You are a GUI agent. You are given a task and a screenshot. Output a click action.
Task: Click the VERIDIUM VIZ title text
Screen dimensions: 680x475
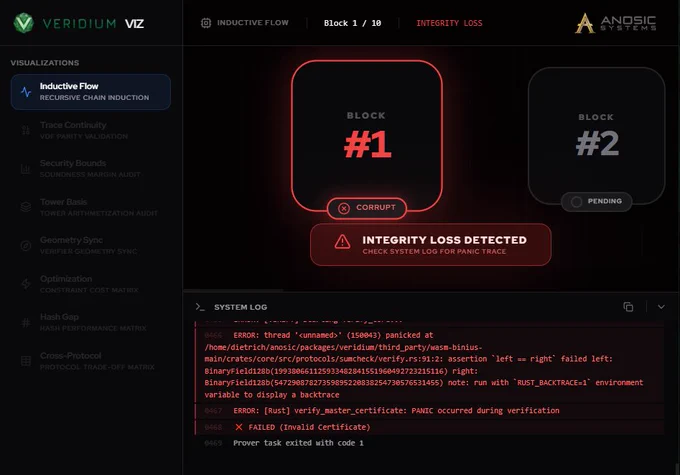click(93, 23)
